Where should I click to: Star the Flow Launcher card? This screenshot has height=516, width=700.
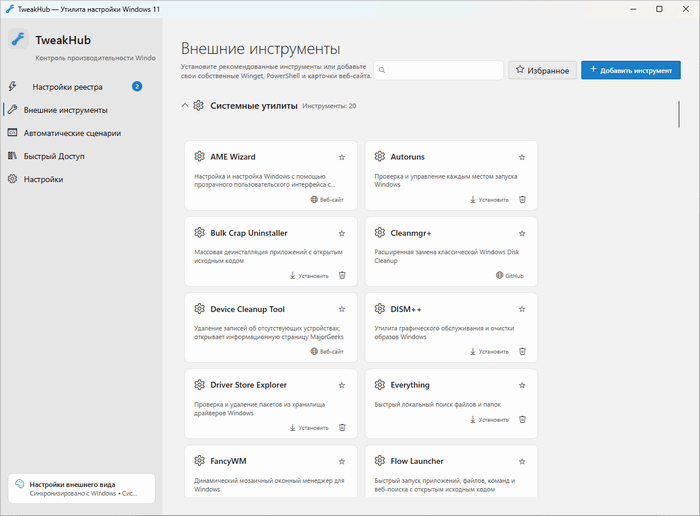tap(522, 462)
